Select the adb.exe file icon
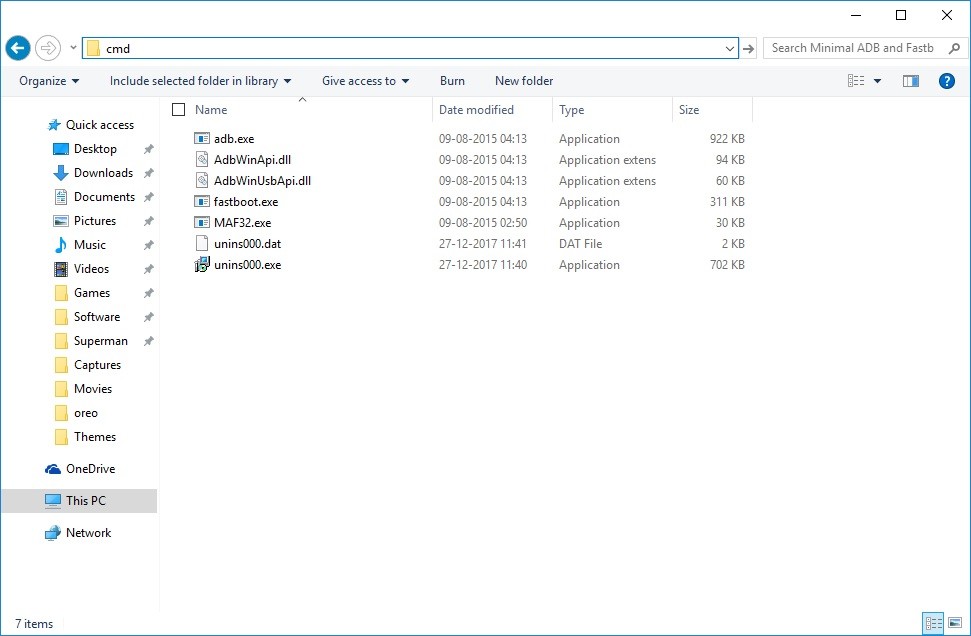 [x=202, y=139]
